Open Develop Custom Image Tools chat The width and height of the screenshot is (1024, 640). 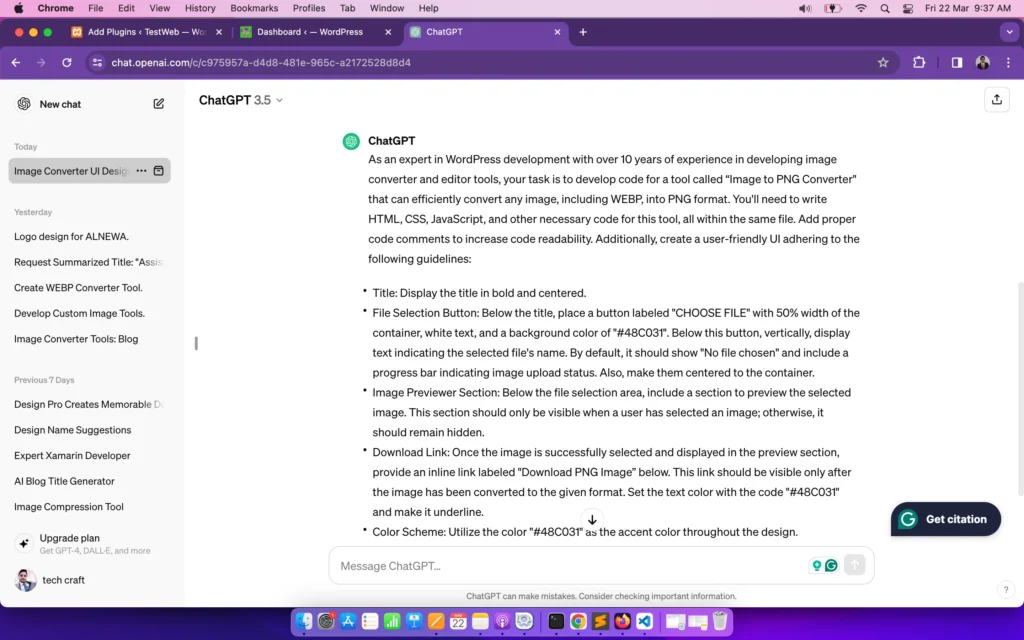pyautogui.click(x=80, y=313)
